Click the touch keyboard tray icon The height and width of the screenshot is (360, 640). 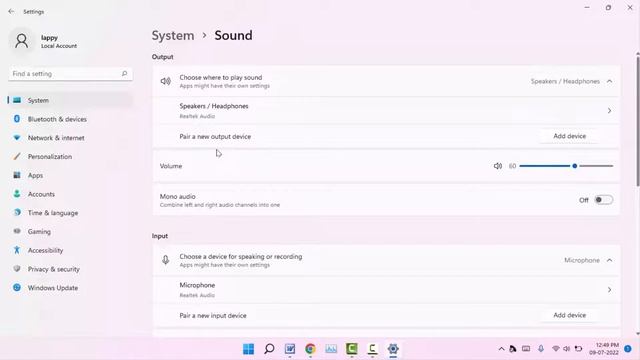click(526, 349)
